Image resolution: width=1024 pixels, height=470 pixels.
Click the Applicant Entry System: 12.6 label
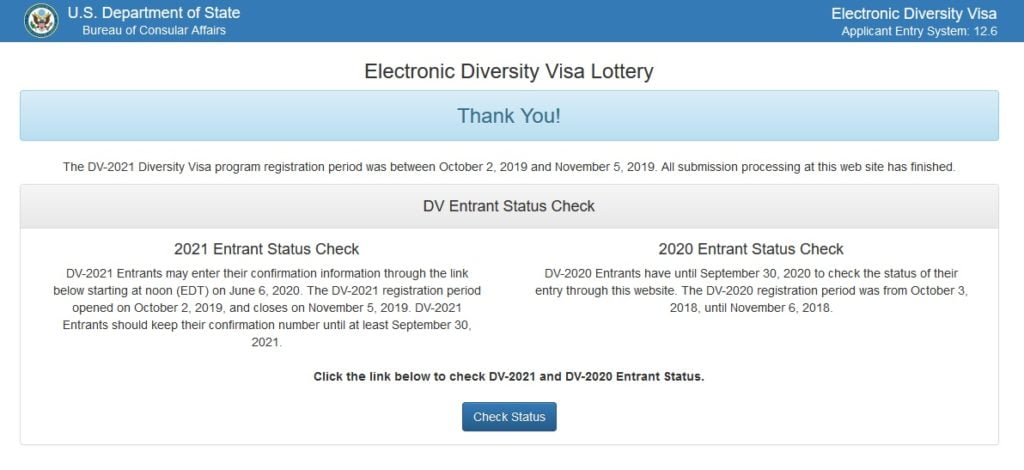click(x=920, y=31)
